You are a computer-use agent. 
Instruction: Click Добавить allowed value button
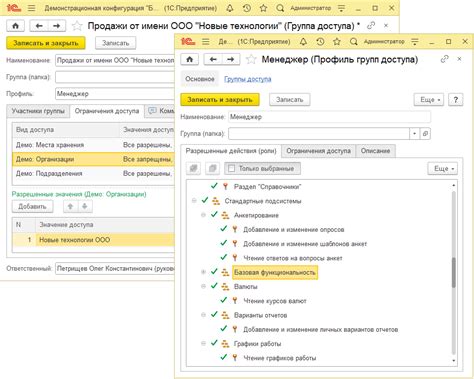(x=32, y=207)
